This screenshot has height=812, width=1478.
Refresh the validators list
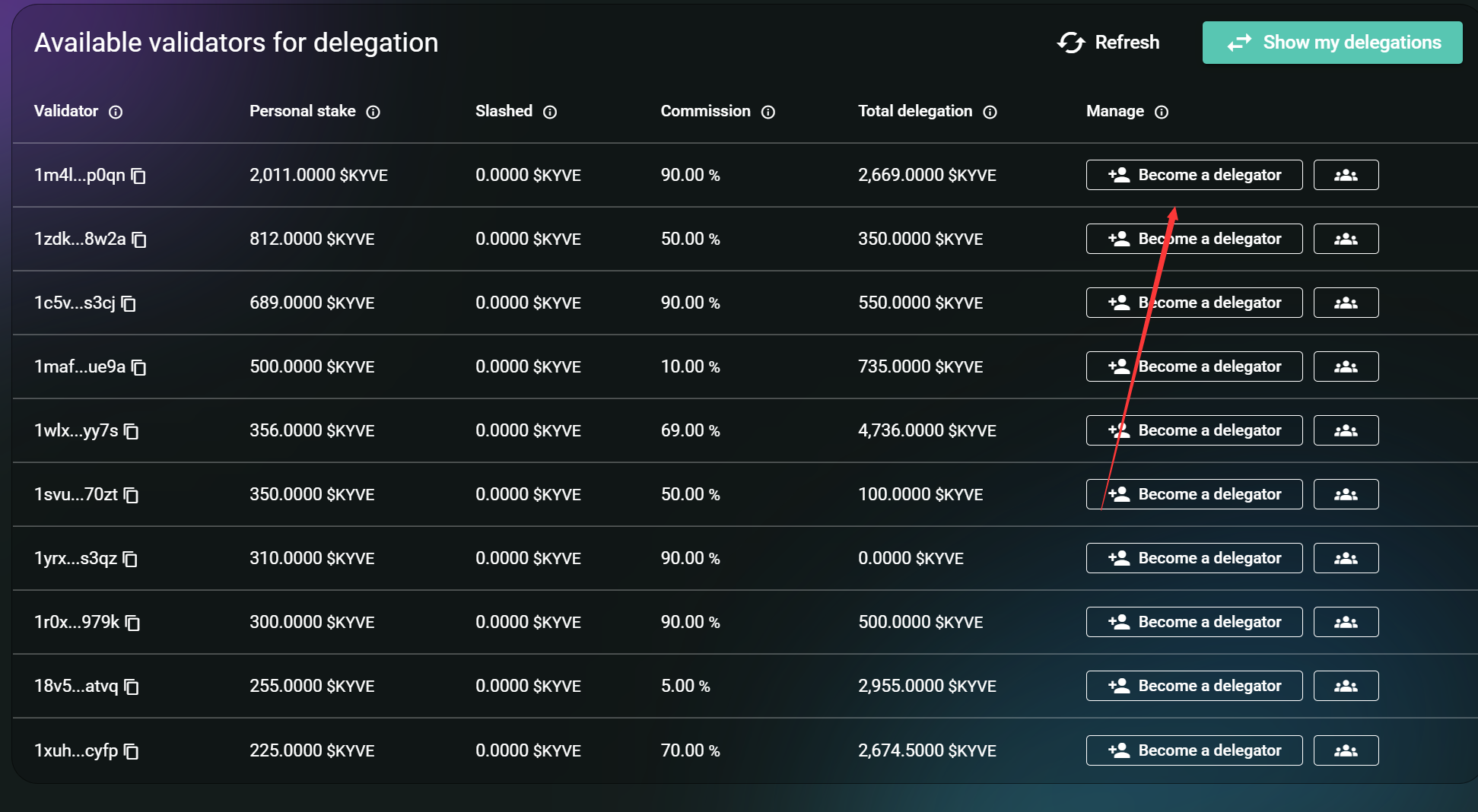click(1108, 43)
